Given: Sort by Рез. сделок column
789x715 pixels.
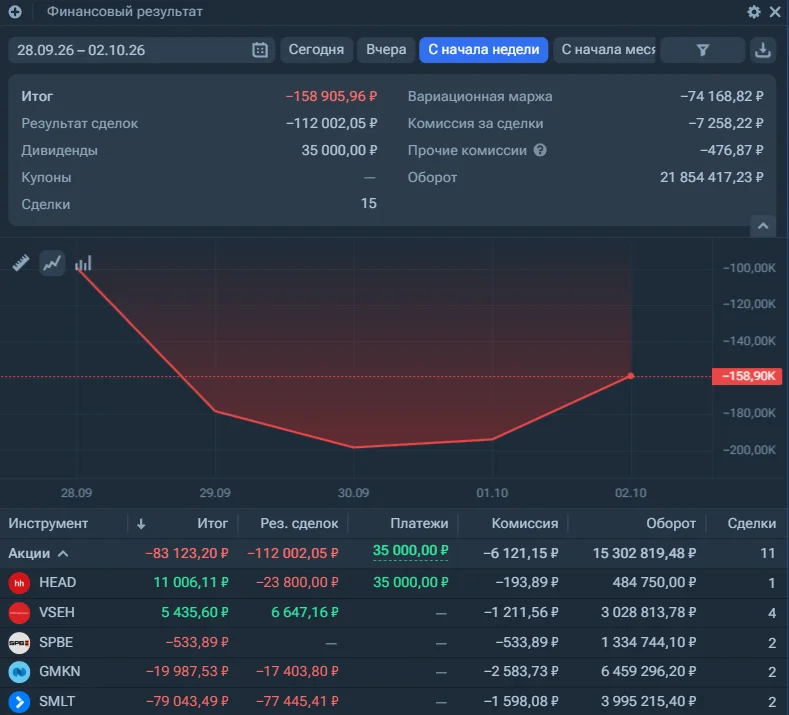Looking at the screenshot, I should coord(299,524).
